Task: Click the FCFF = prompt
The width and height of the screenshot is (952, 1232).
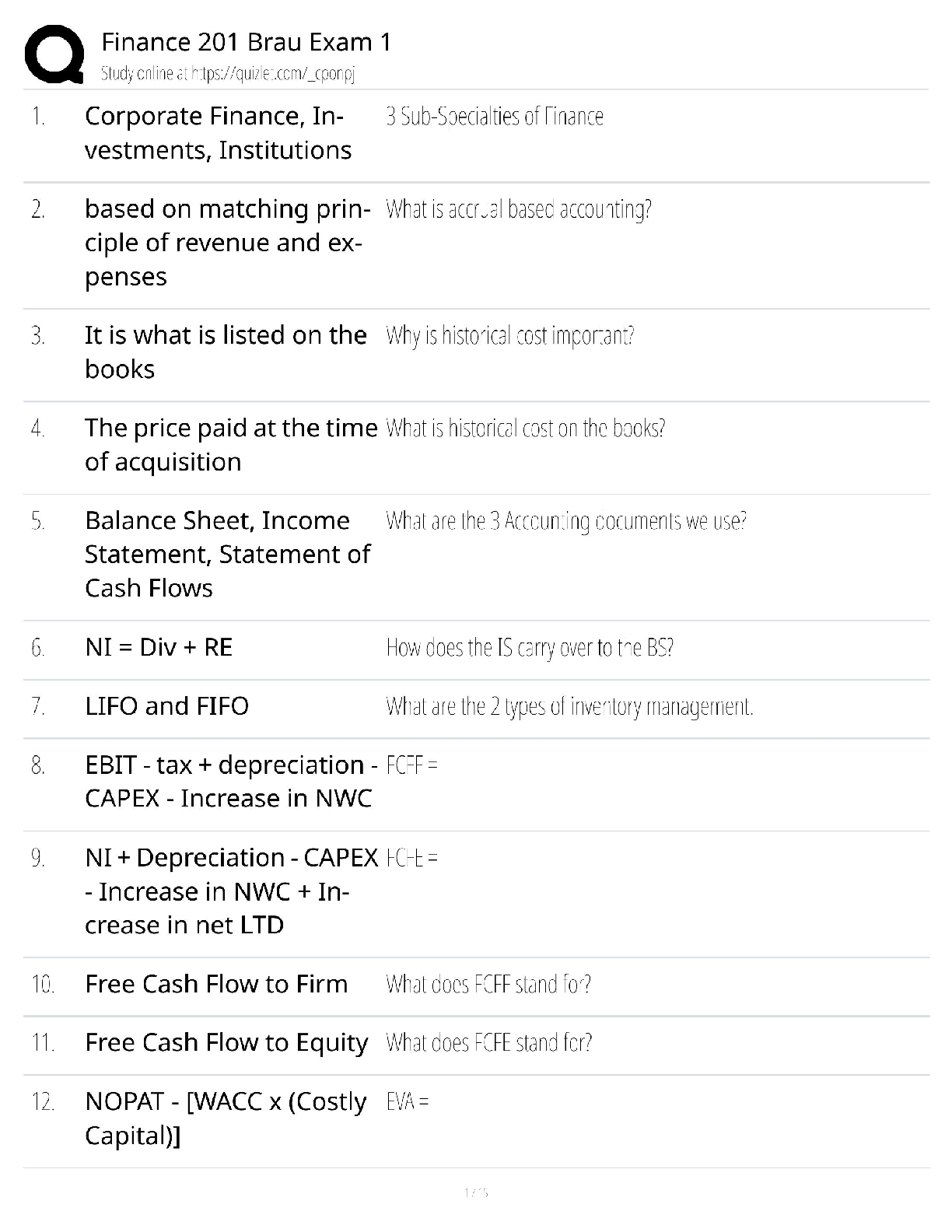Action: [412, 765]
